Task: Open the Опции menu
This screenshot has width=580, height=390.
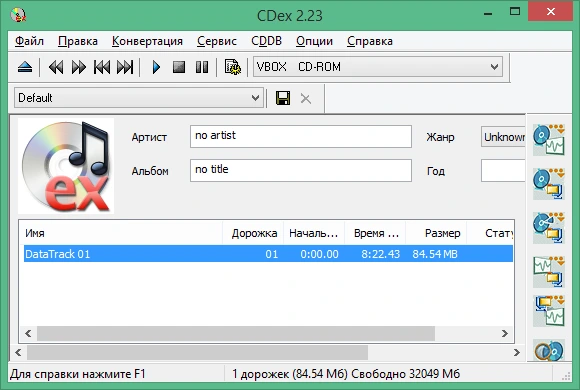Action: (314, 41)
